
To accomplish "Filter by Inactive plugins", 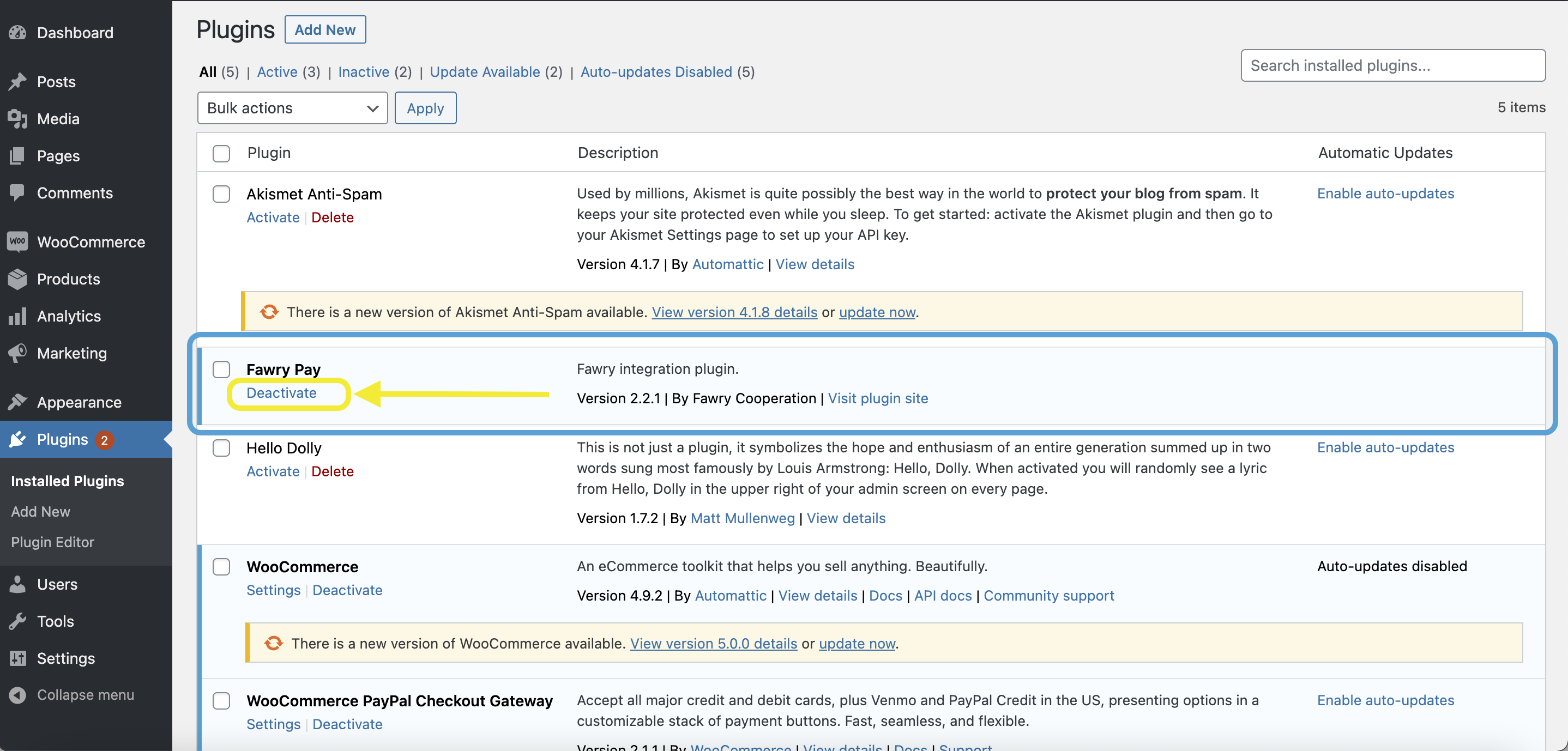I will tap(364, 72).
